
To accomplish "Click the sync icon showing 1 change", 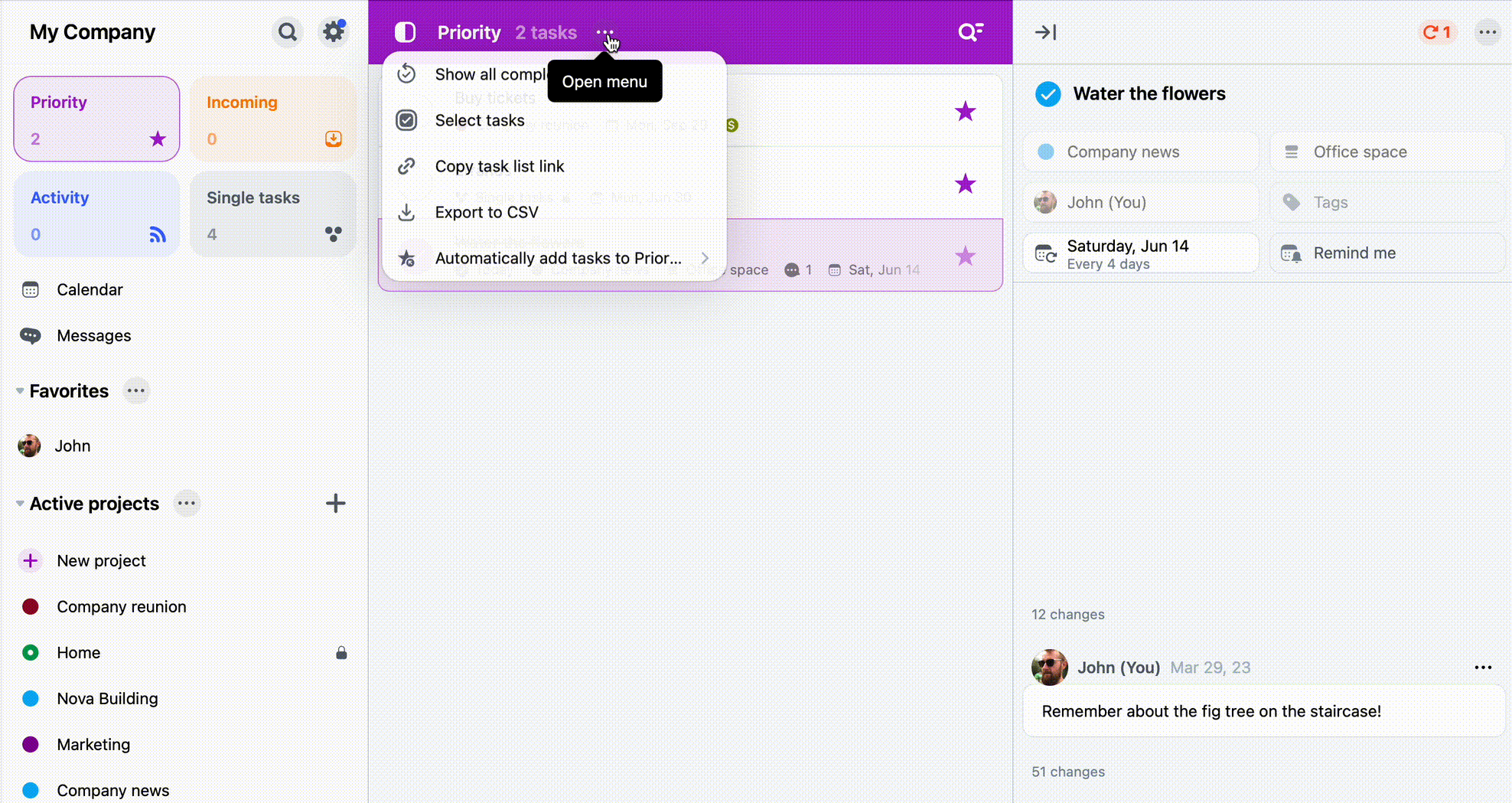I will [1436, 32].
